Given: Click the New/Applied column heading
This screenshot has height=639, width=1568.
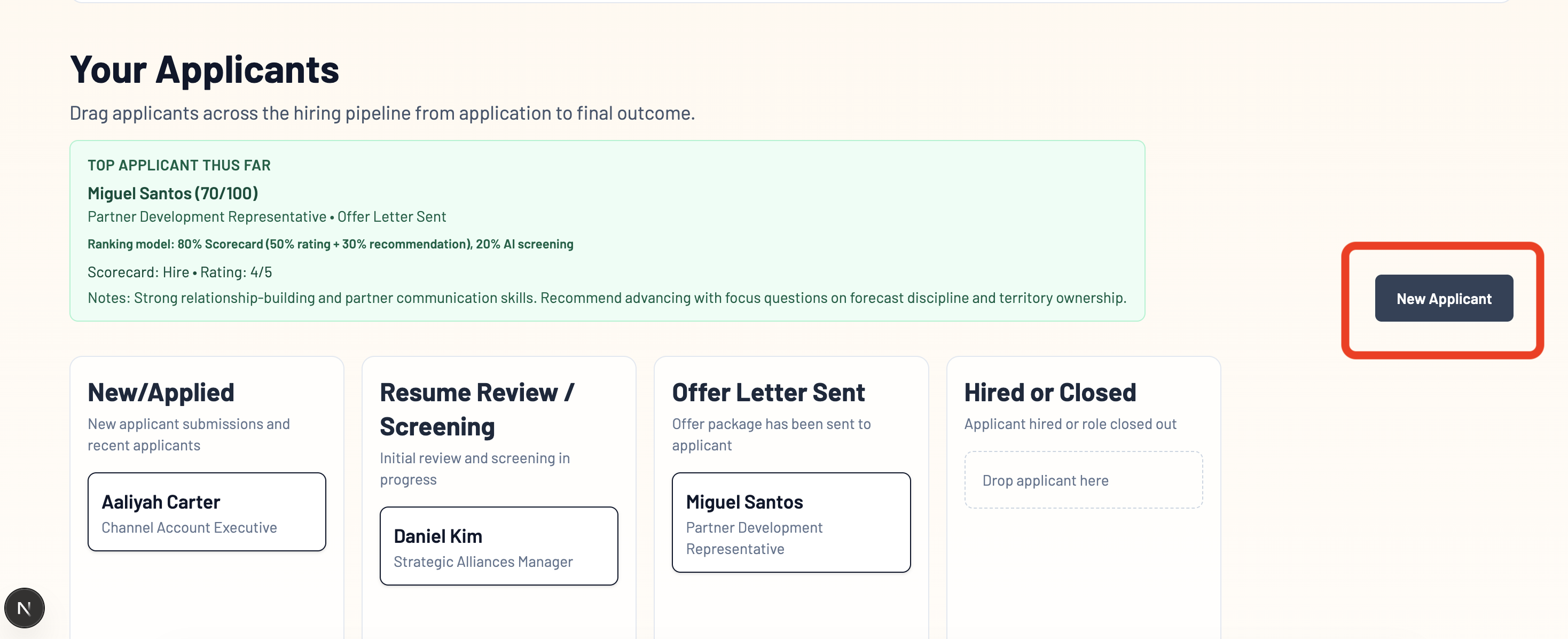Looking at the screenshot, I should point(161,392).
